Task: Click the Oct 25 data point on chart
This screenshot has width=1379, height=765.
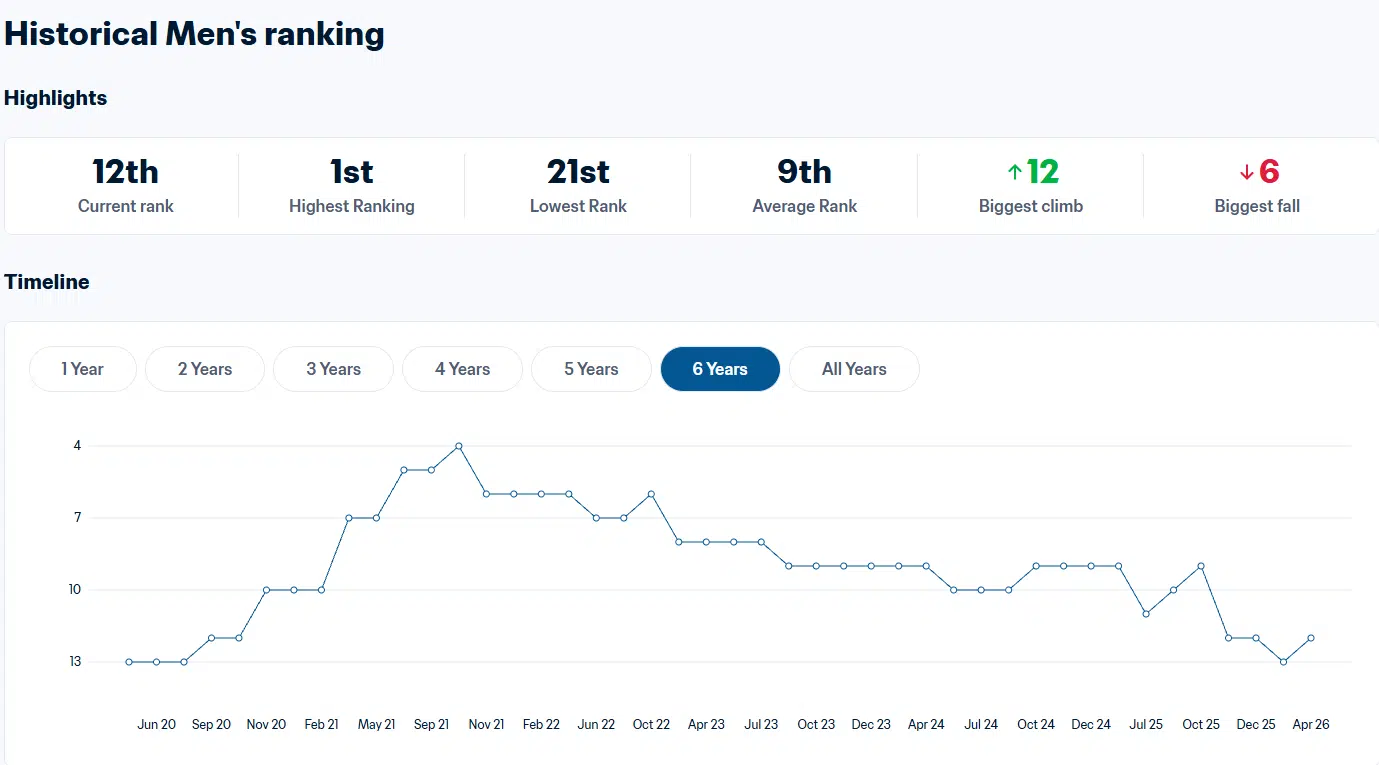Action: (1201, 566)
